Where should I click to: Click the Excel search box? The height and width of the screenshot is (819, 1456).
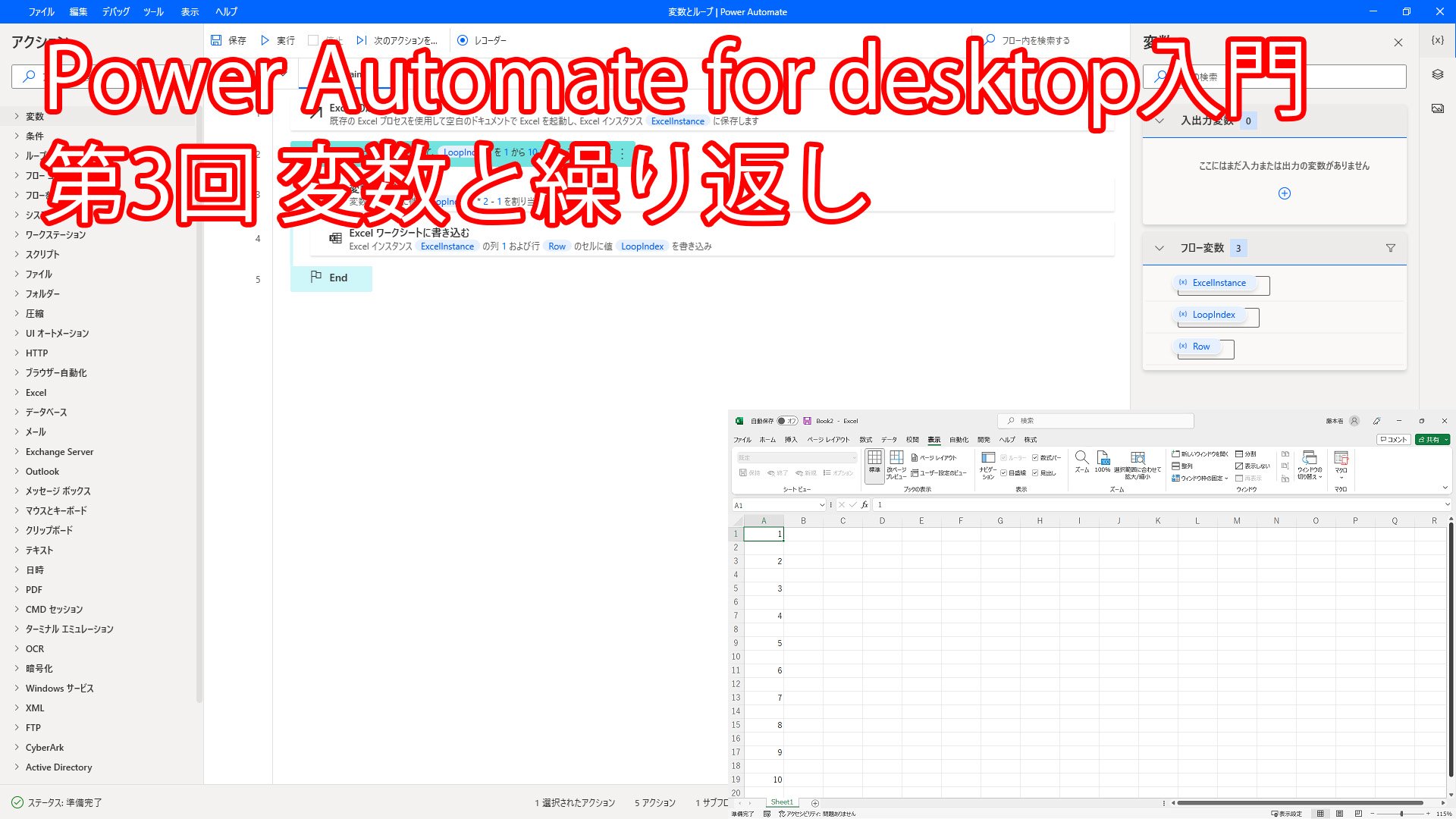click(x=1095, y=421)
